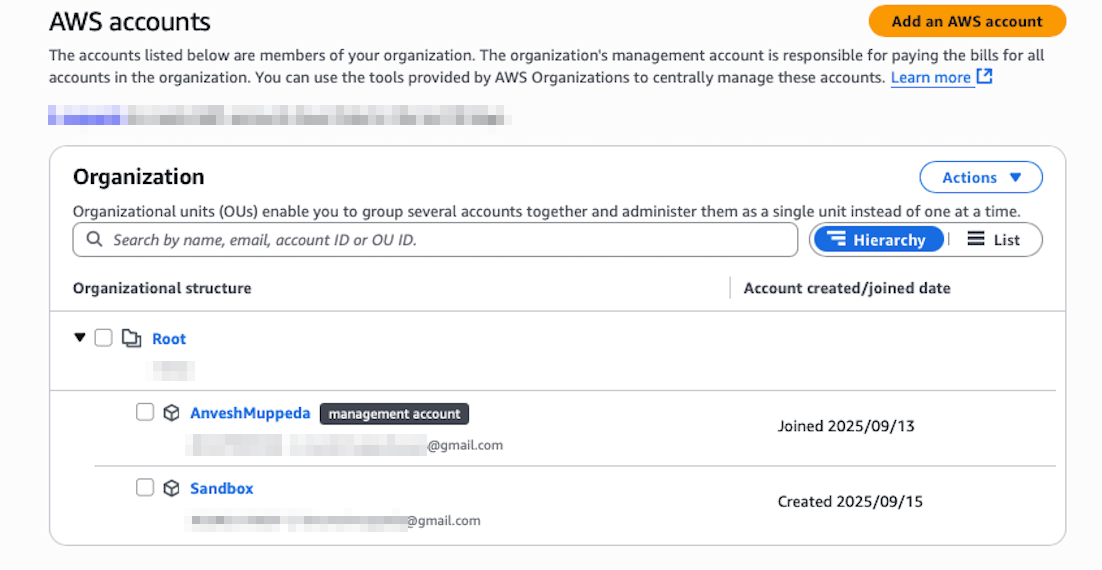Click the Add an AWS account button
Image resolution: width=1102 pixels, height=570 pixels.
967,21
